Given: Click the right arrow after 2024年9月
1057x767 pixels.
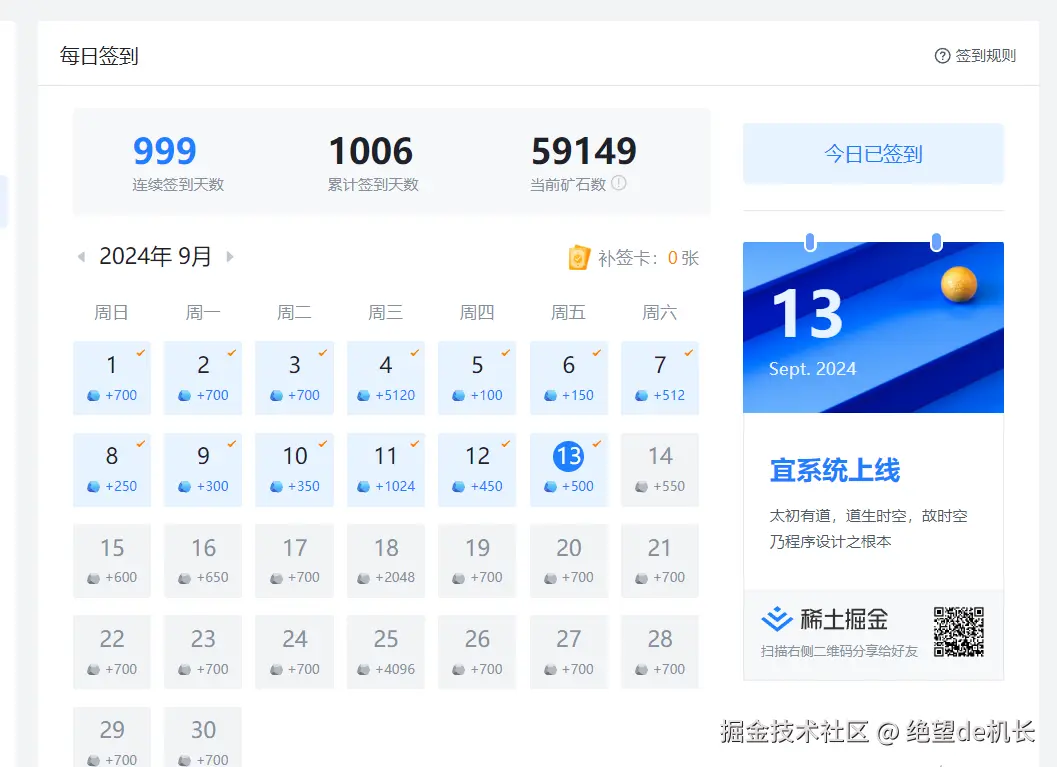Looking at the screenshot, I should 229,256.
